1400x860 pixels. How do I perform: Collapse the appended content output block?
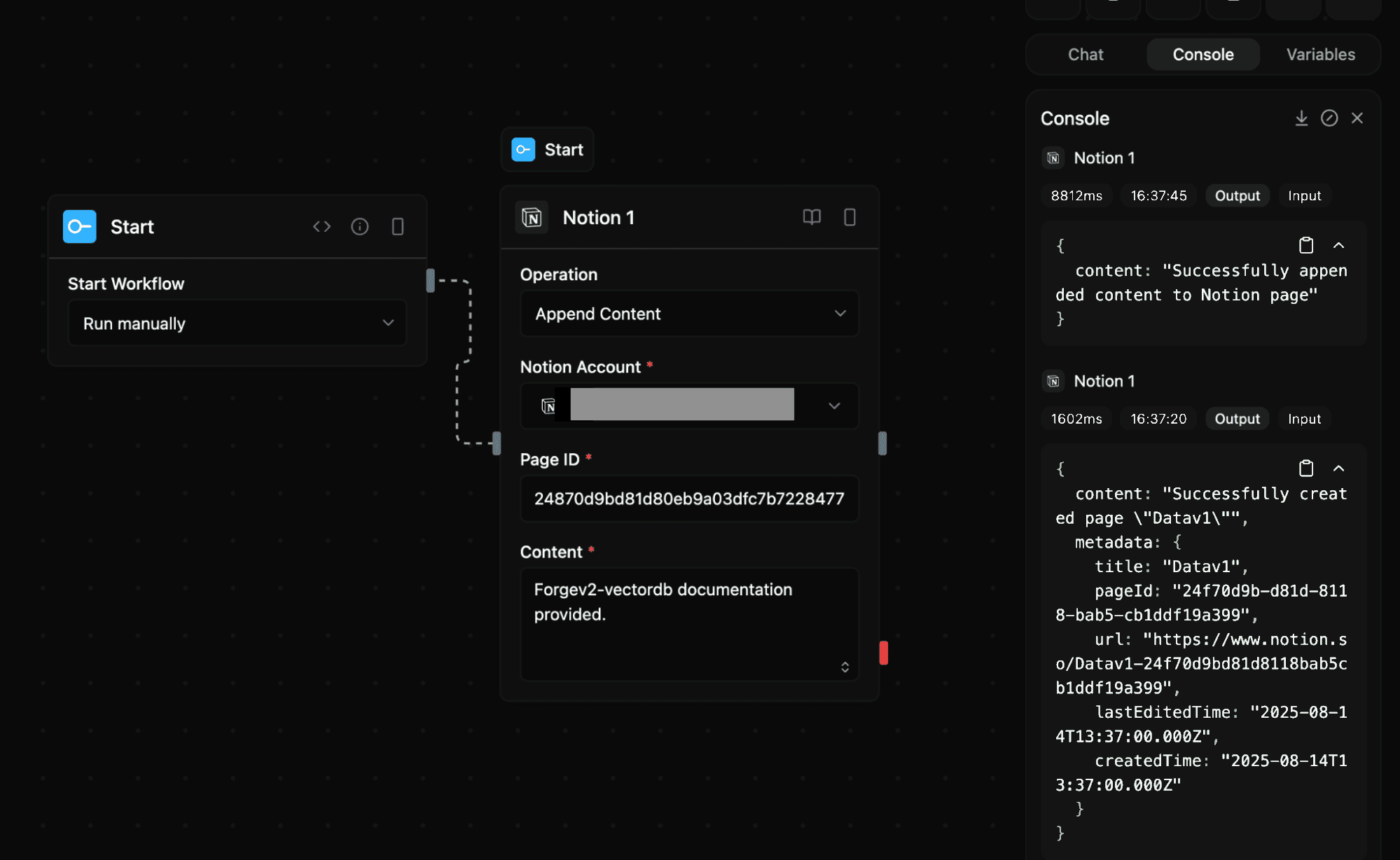[1340, 245]
